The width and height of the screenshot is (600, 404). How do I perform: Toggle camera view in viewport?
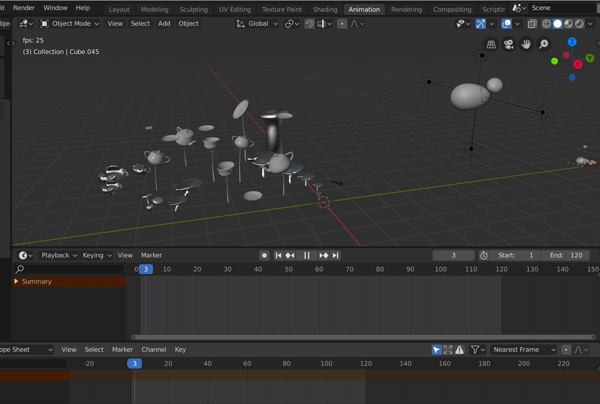tap(509, 44)
